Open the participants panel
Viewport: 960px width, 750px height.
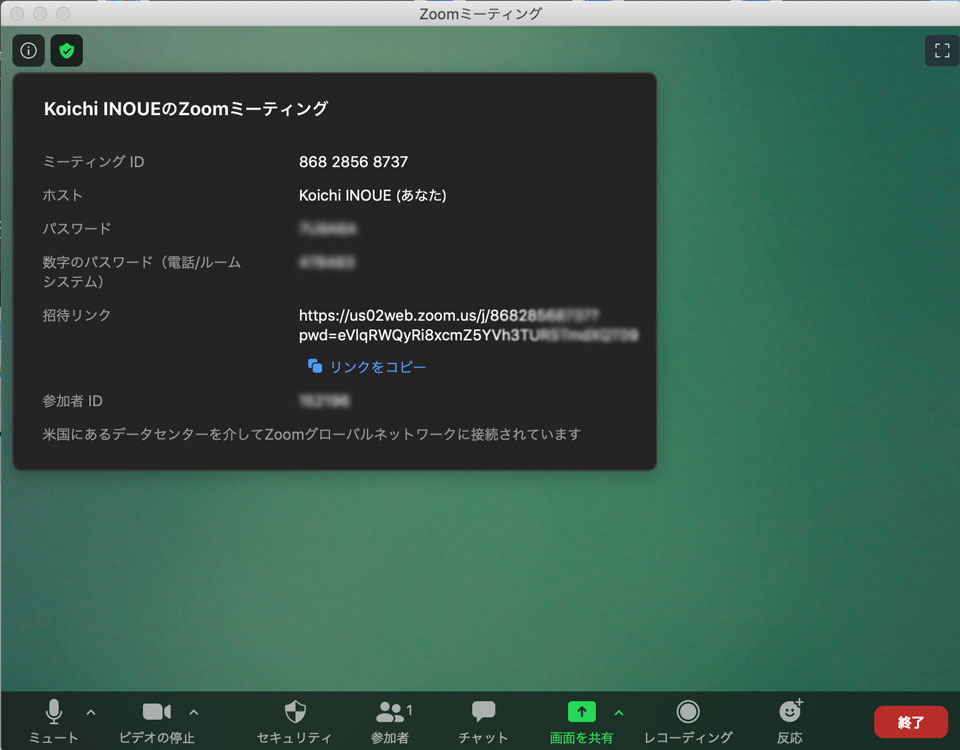[392, 721]
